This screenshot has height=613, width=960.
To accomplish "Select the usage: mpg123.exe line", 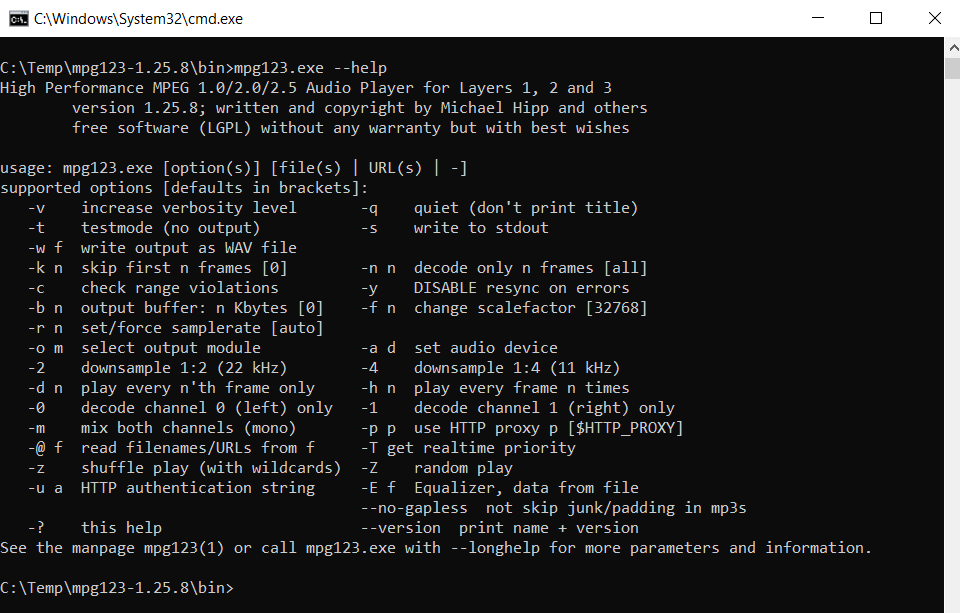I will tap(235, 167).
